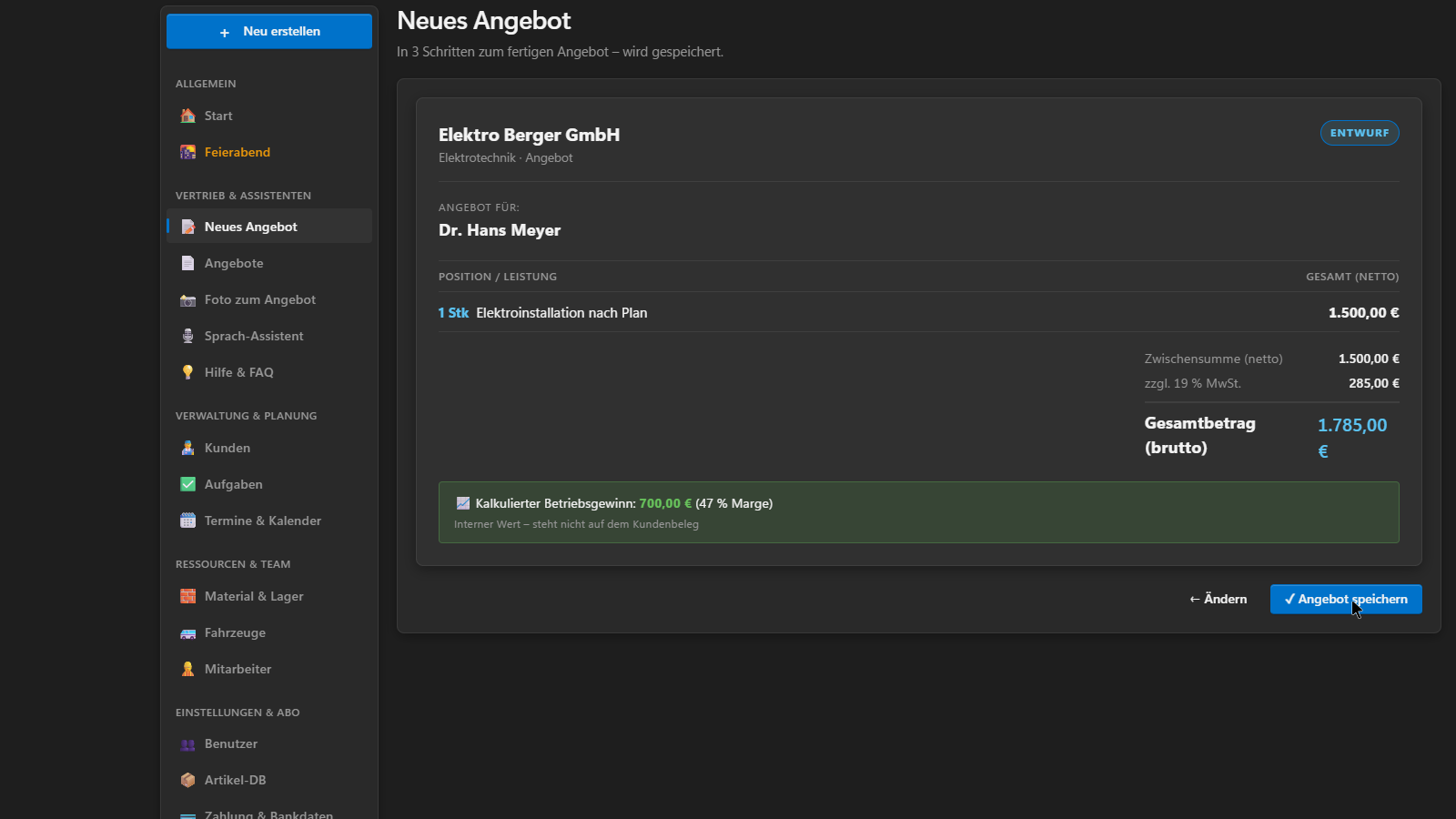Click the Start house icon

[x=187, y=116]
